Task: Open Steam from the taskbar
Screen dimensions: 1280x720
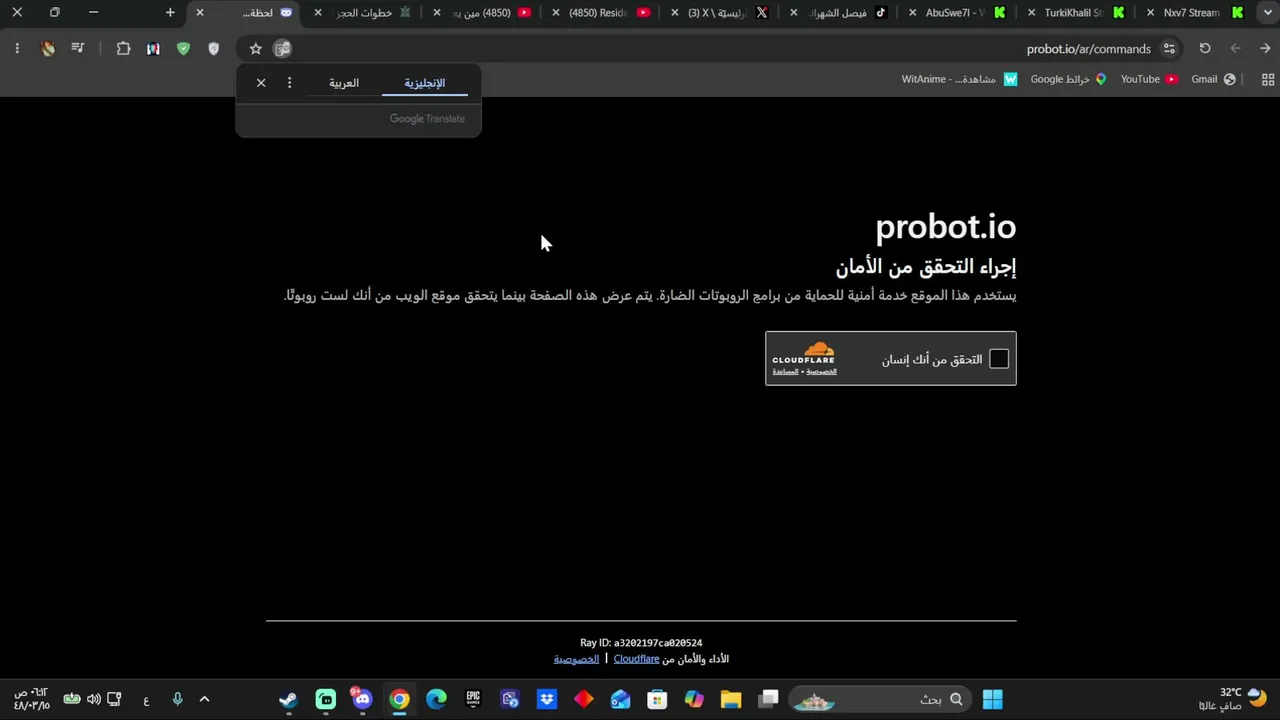Action: click(x=288, y=699)
